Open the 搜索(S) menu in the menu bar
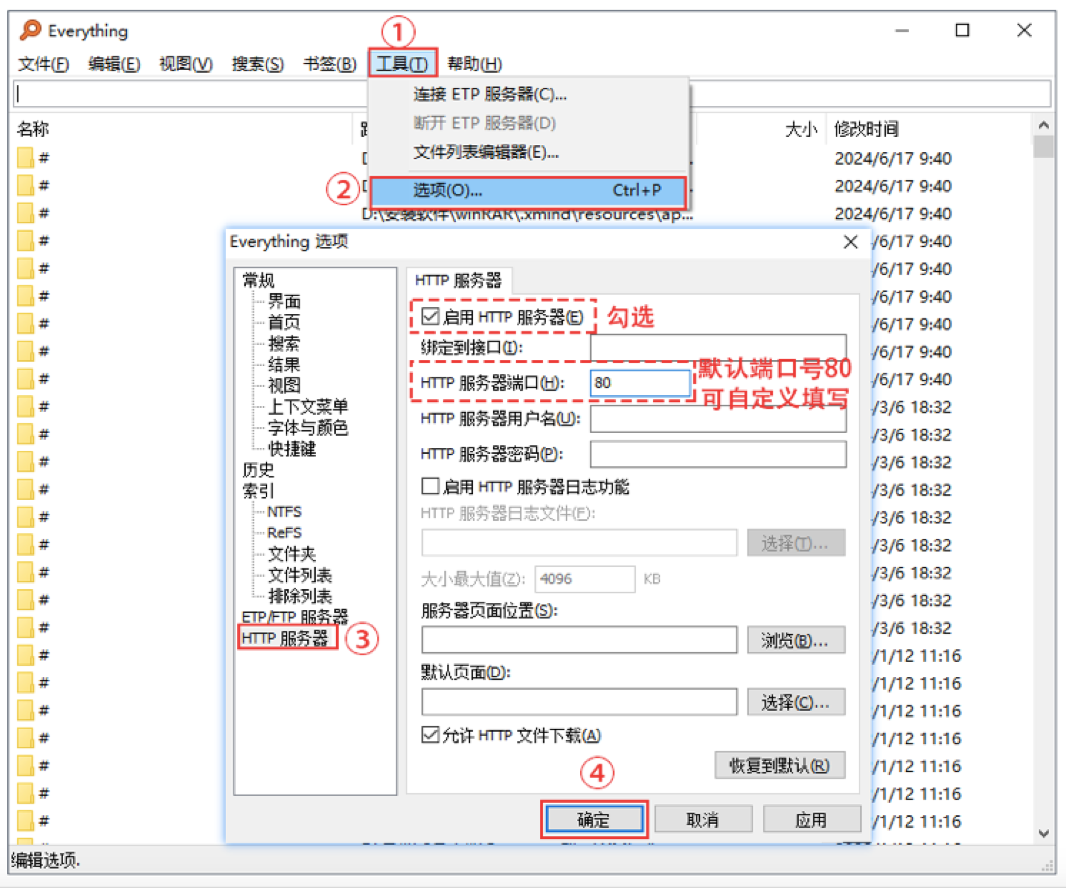This screenshot has height=888, width=1066. click(x=258, y=64)
